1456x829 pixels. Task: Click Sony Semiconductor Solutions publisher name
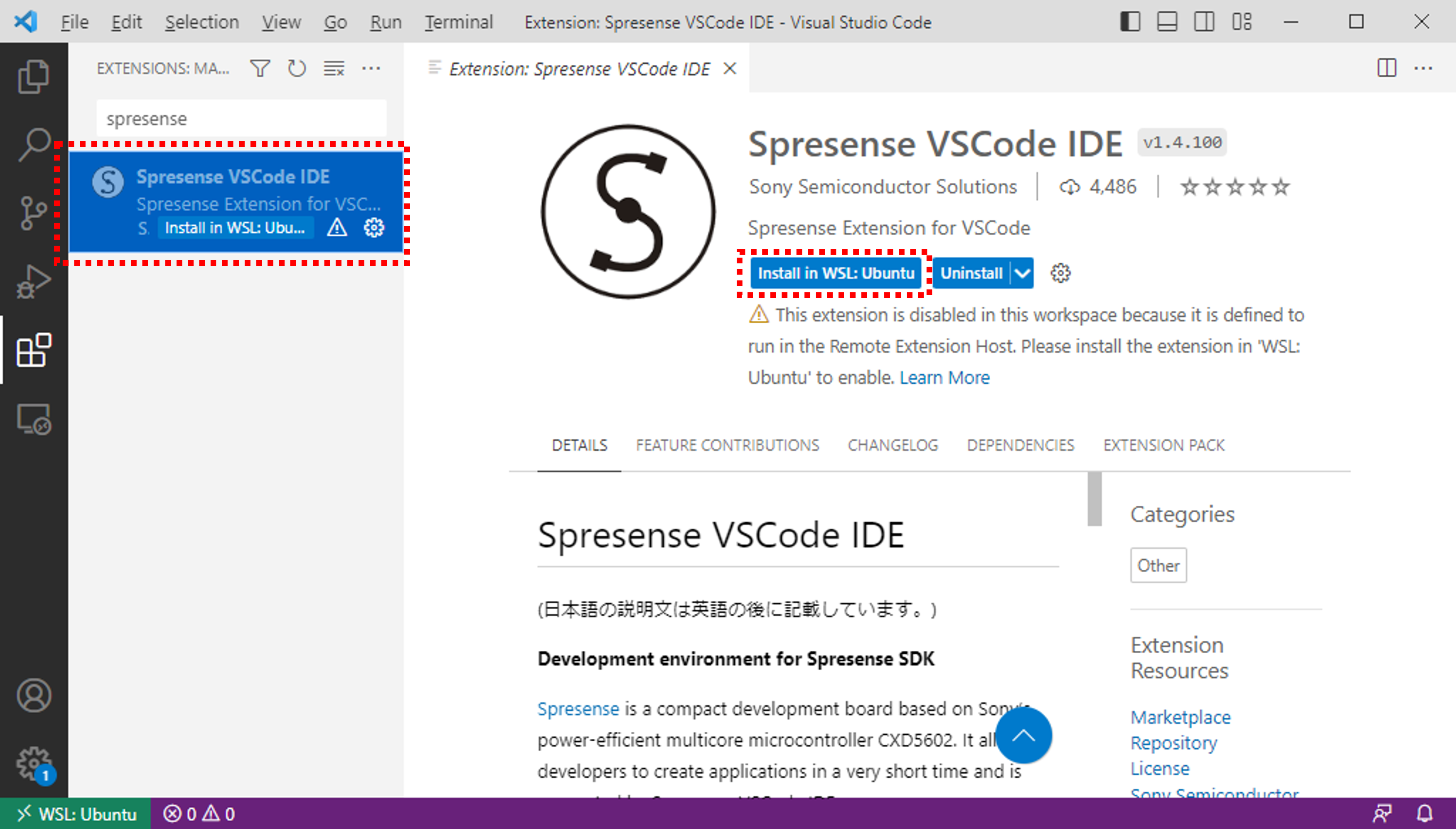883,187
